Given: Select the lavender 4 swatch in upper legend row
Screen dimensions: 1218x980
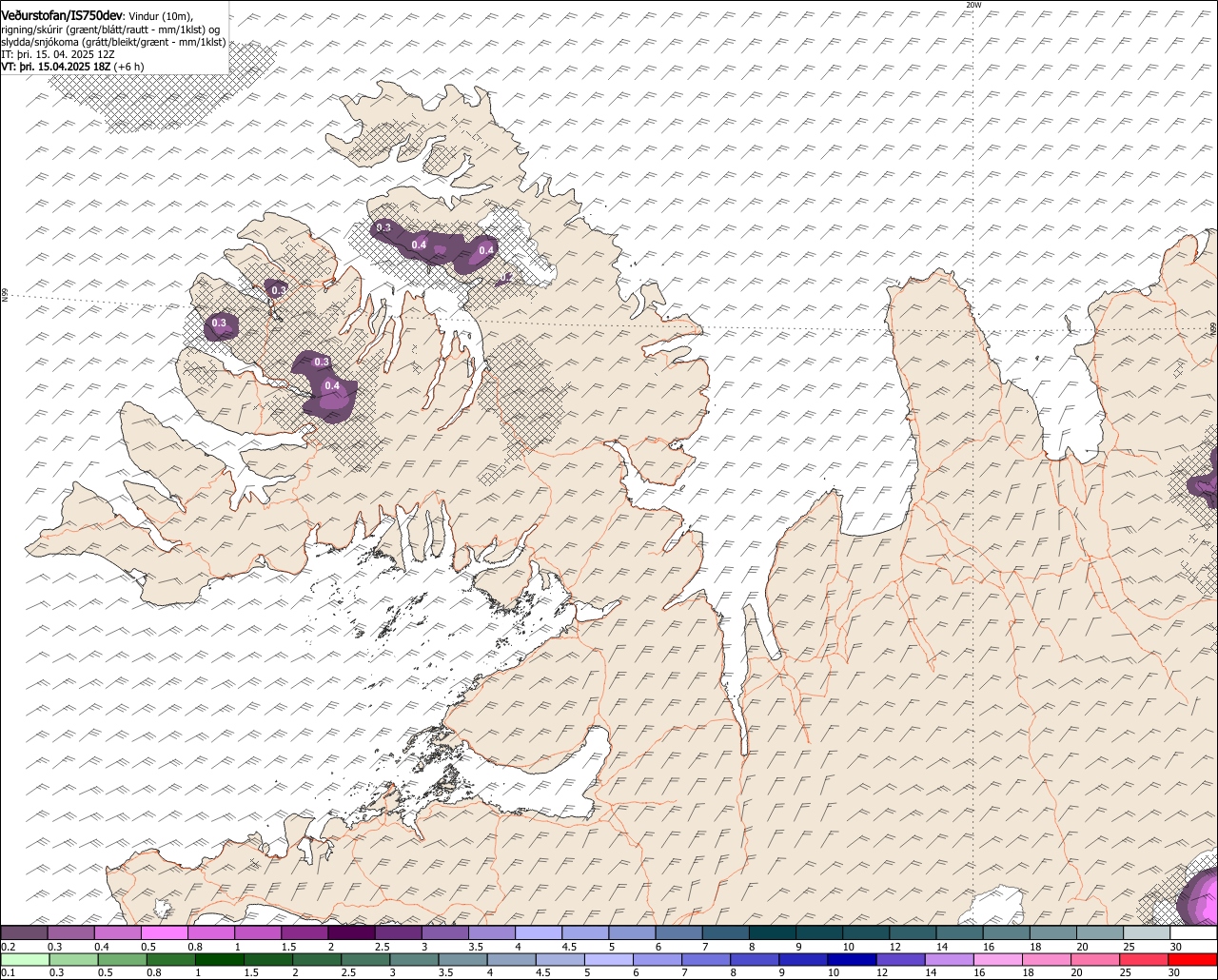Looking at the screenshot, I should pos(539,933).
